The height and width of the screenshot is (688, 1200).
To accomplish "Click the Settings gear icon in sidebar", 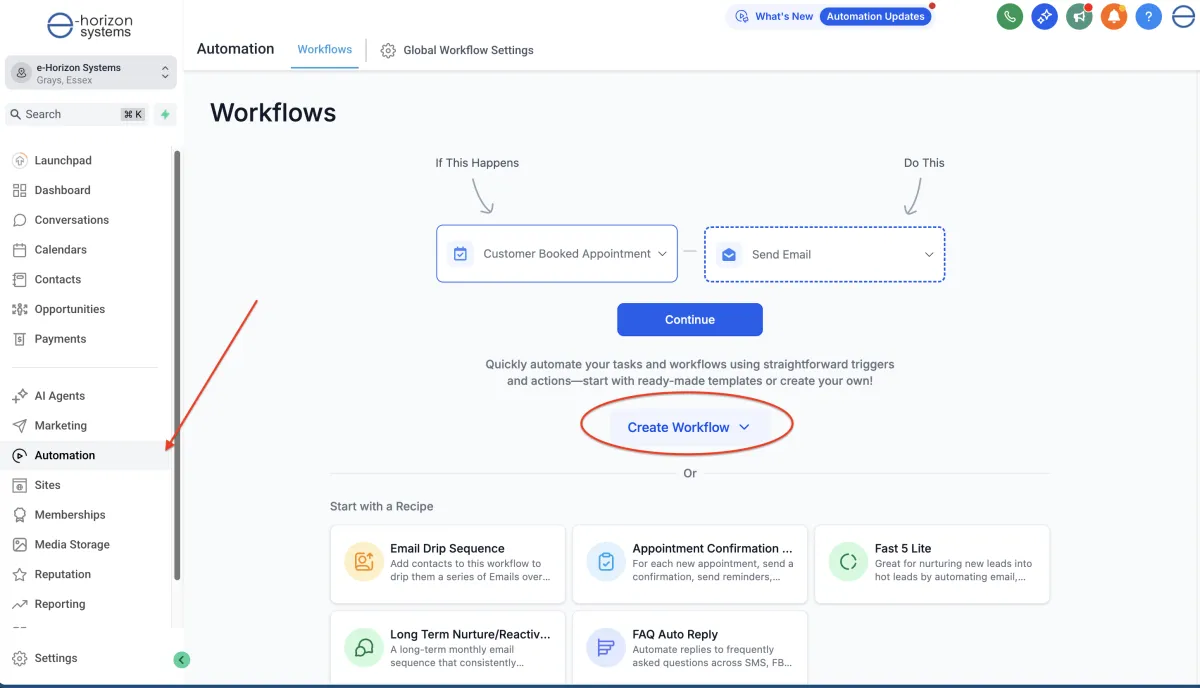I will 20,658.
